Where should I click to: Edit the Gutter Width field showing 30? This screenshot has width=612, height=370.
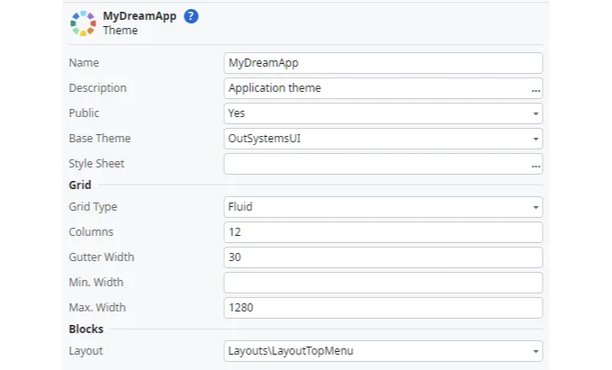click(x=383, y=257)
